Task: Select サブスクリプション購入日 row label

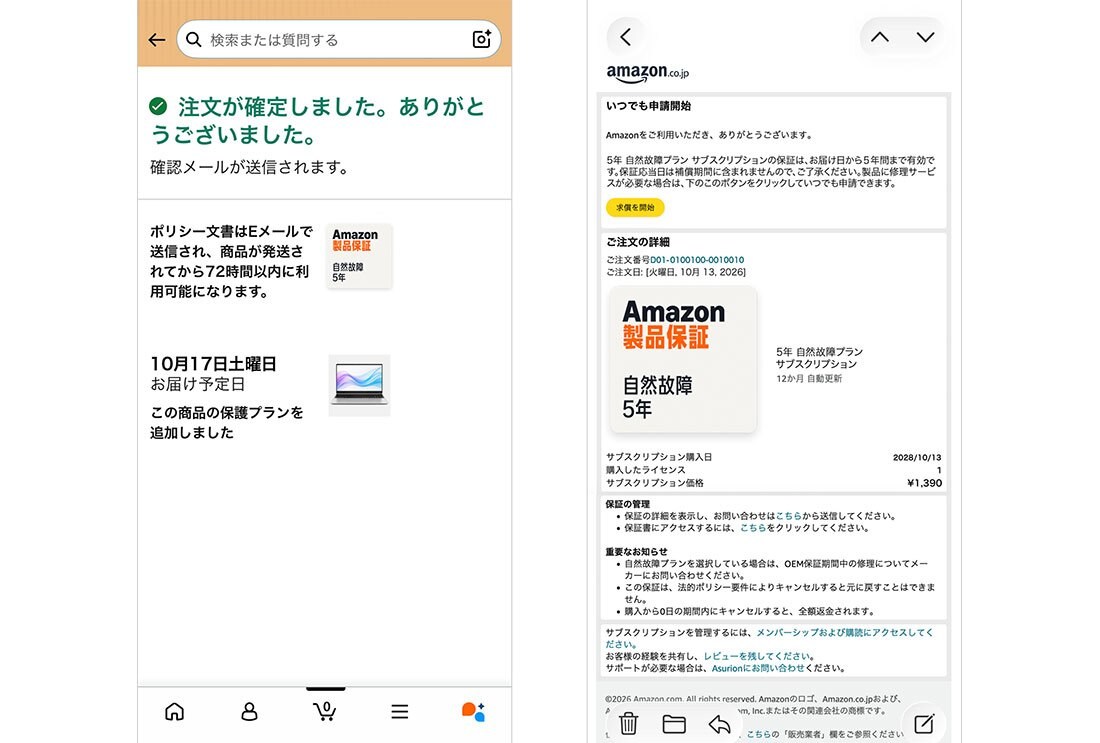Action: (x=659, y=457)
